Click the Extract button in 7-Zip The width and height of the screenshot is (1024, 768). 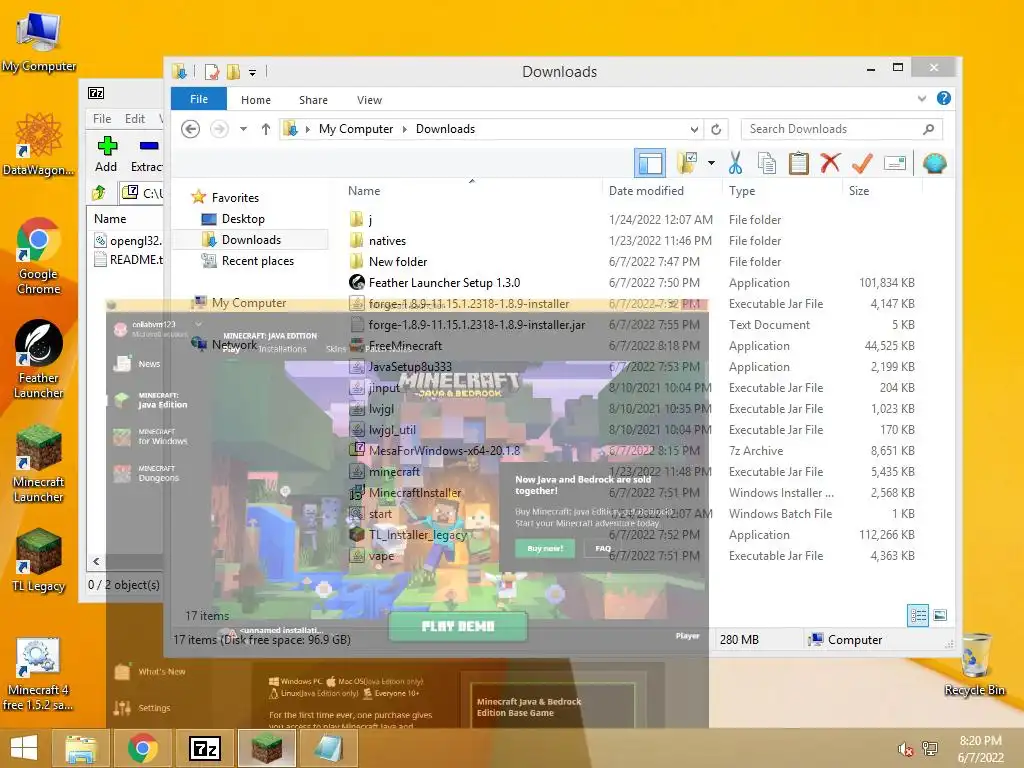click(x=148, y=155)
